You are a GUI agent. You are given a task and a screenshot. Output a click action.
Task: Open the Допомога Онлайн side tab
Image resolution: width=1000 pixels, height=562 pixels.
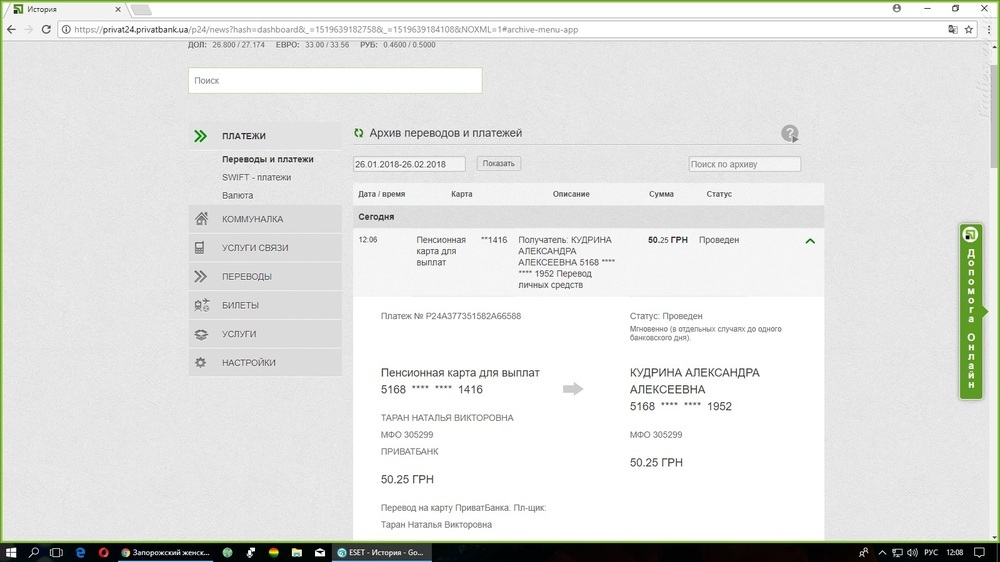click(971, 312)
